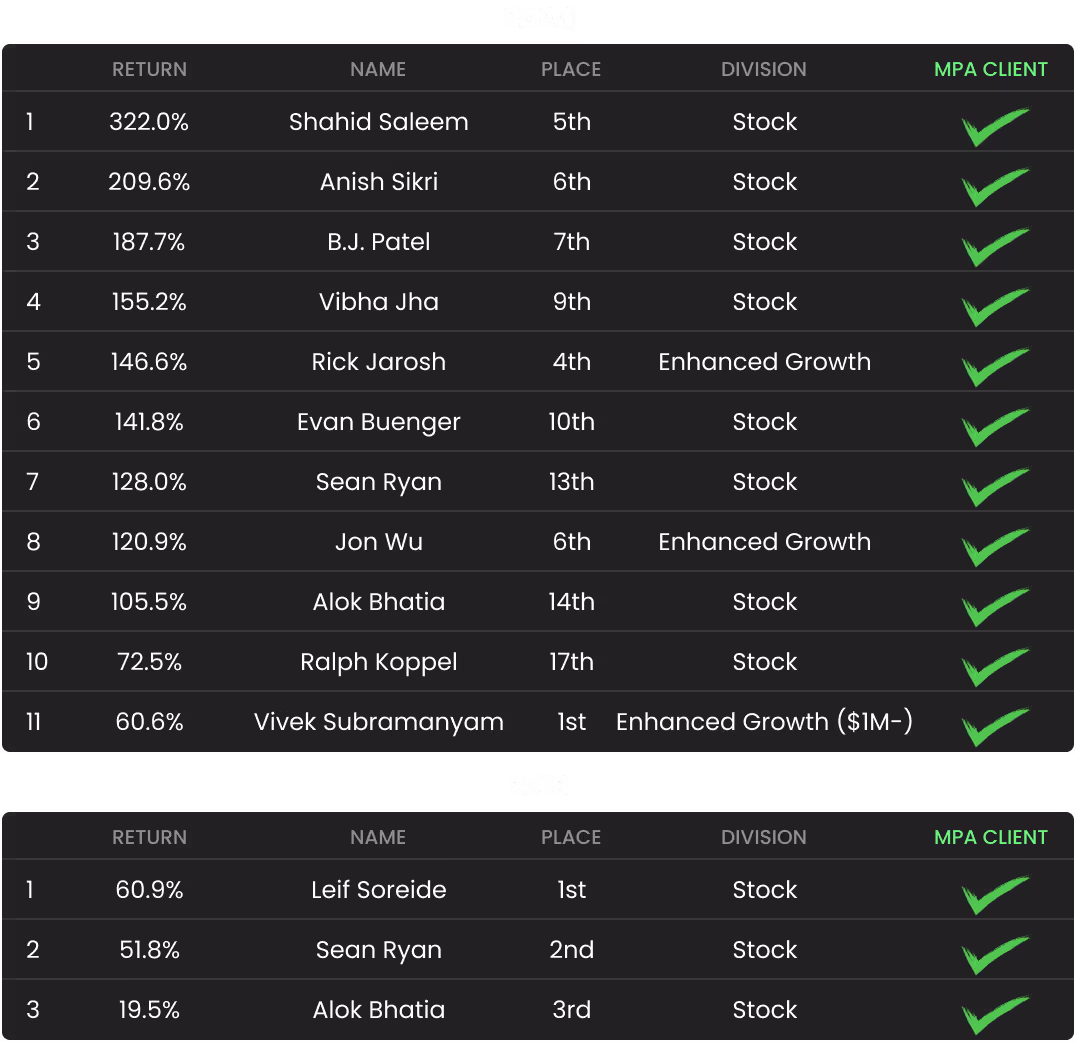Select the name Leif Soreide
This screenshot has width=1076, height=1050.
pyautogui.click(x=379, y=890)
